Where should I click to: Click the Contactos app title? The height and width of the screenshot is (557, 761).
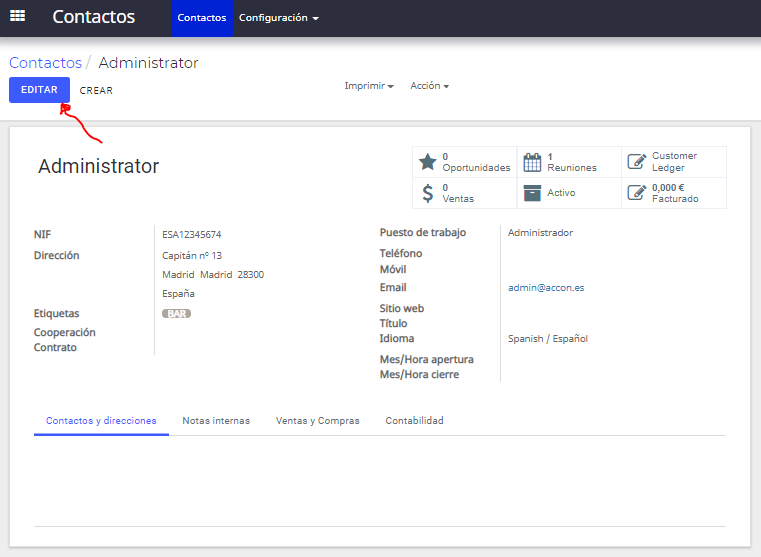94,16
